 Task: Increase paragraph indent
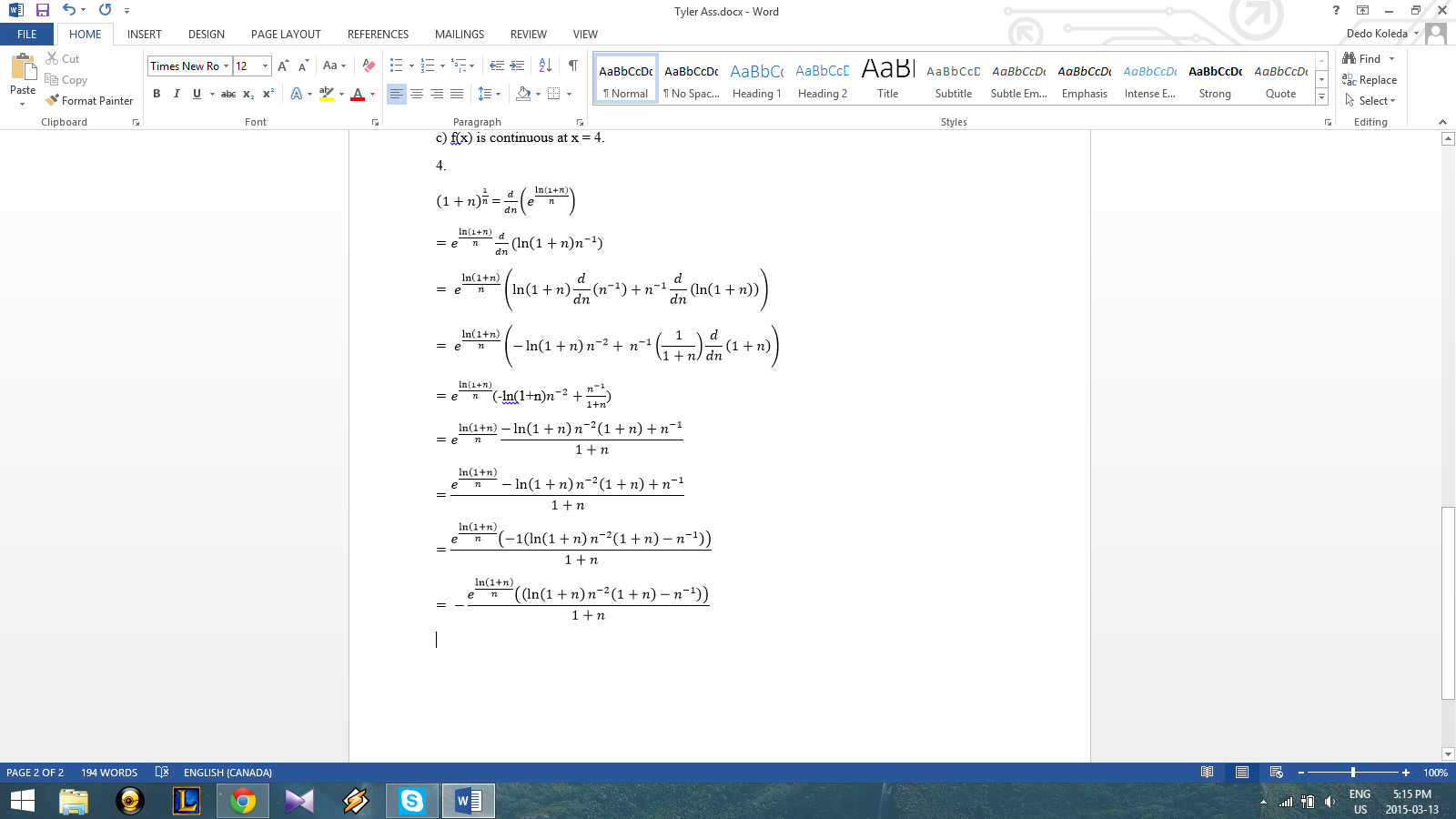coord(517,66)
